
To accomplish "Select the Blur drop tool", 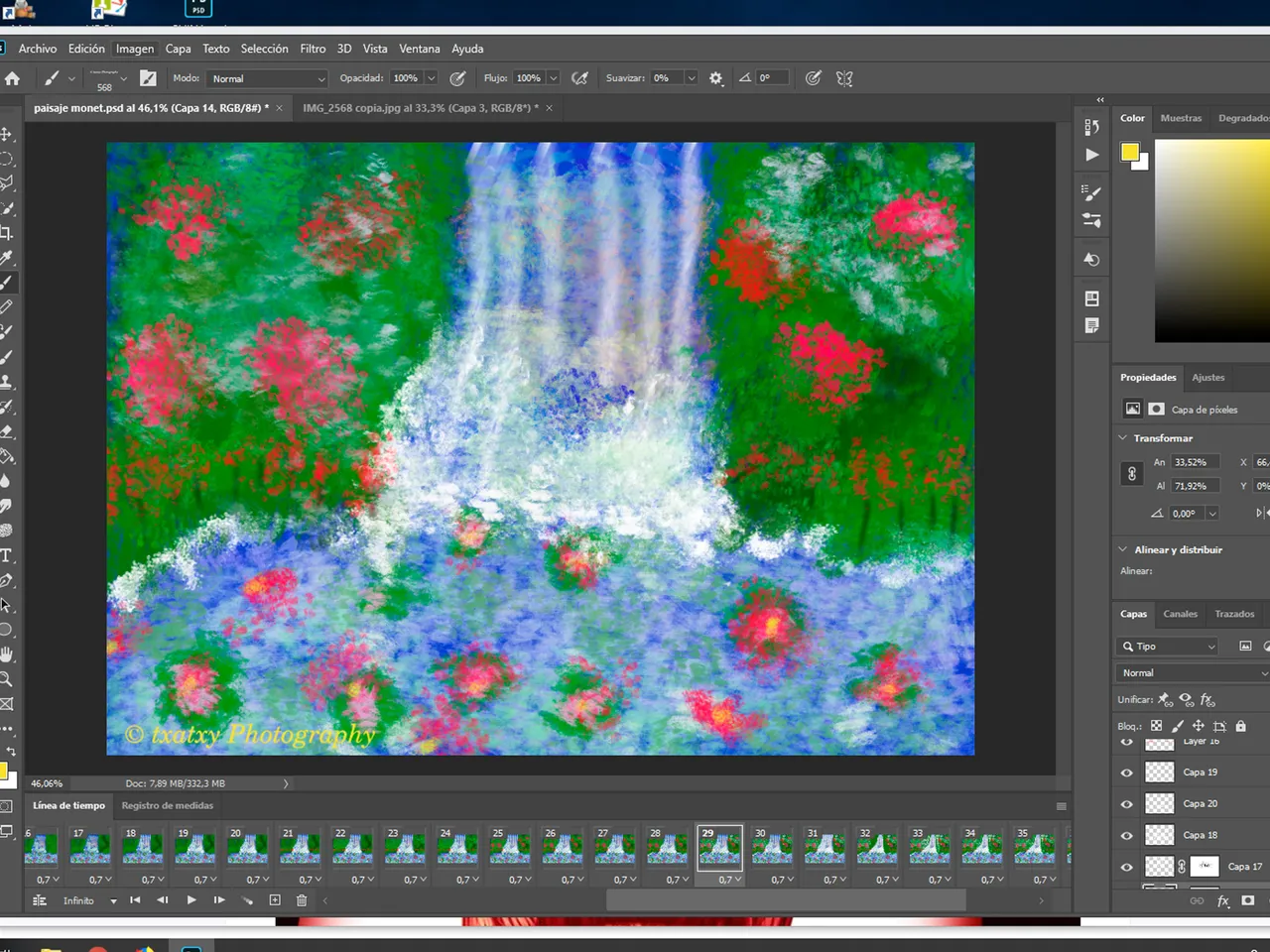I will [6, 481].
